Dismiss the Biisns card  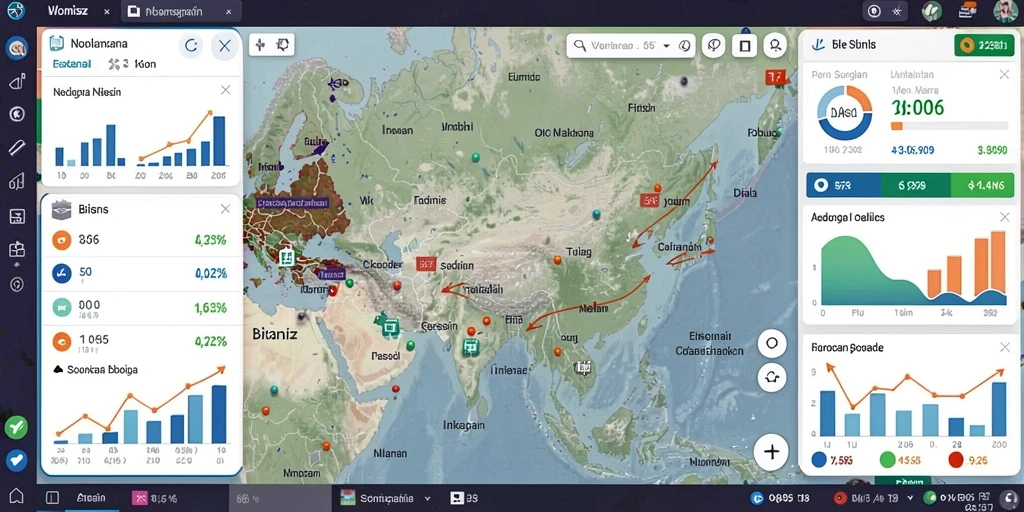[225, 209]
